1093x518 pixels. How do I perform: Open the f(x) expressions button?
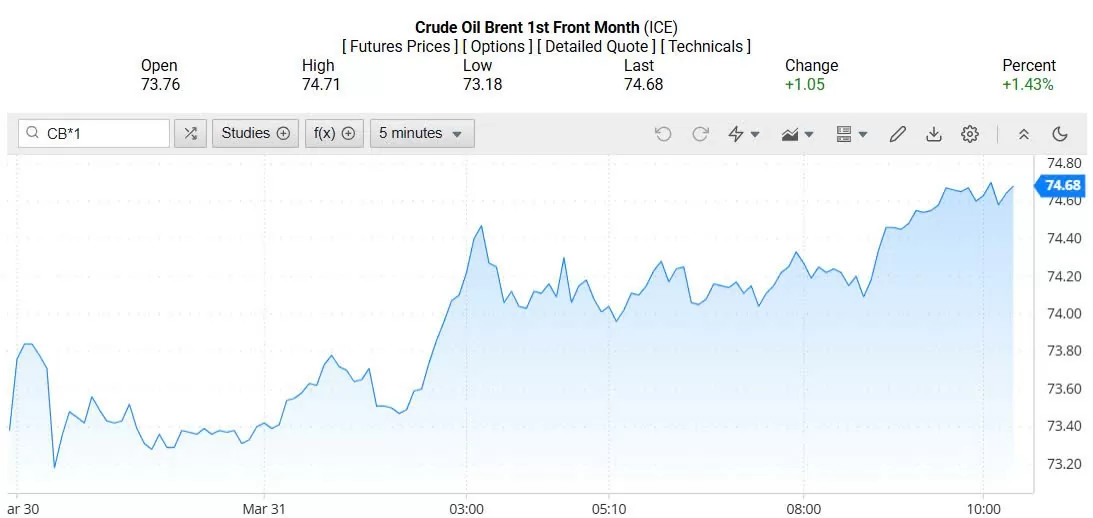coord(334,133)
